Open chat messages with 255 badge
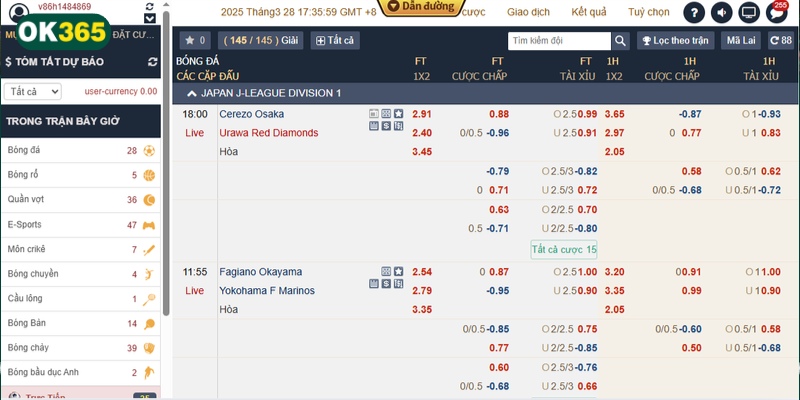 click(775, 13)
